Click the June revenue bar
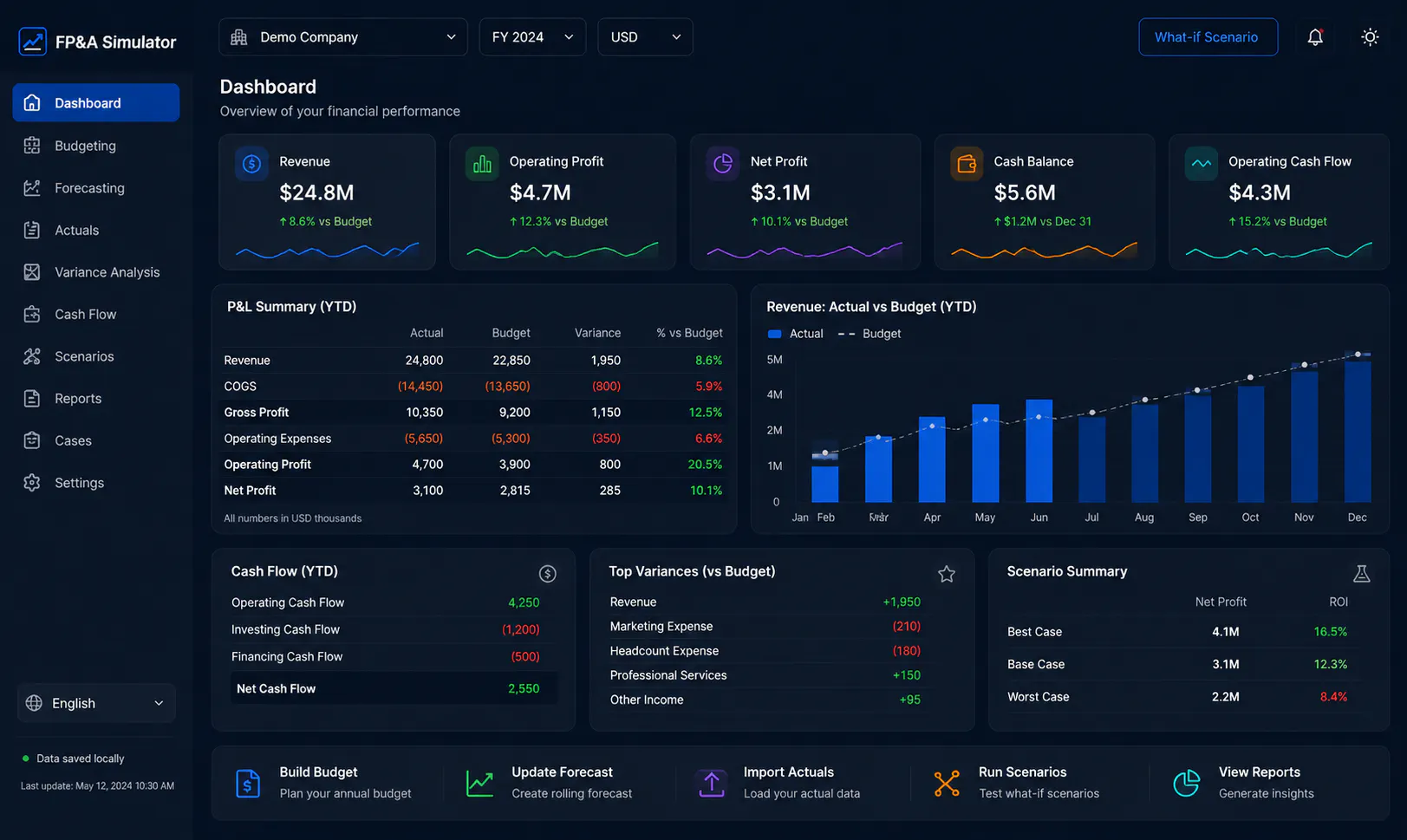 (1039, 451)
